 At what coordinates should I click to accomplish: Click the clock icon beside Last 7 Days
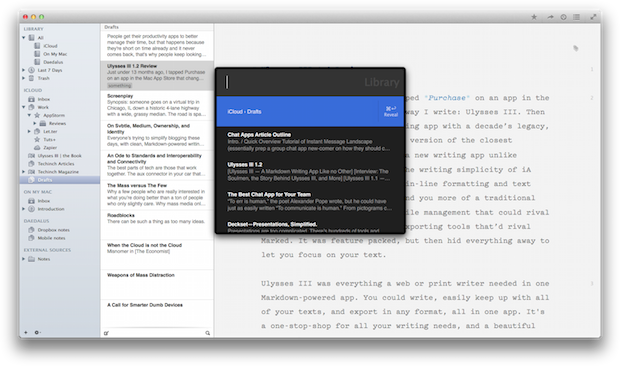(31, 70)
